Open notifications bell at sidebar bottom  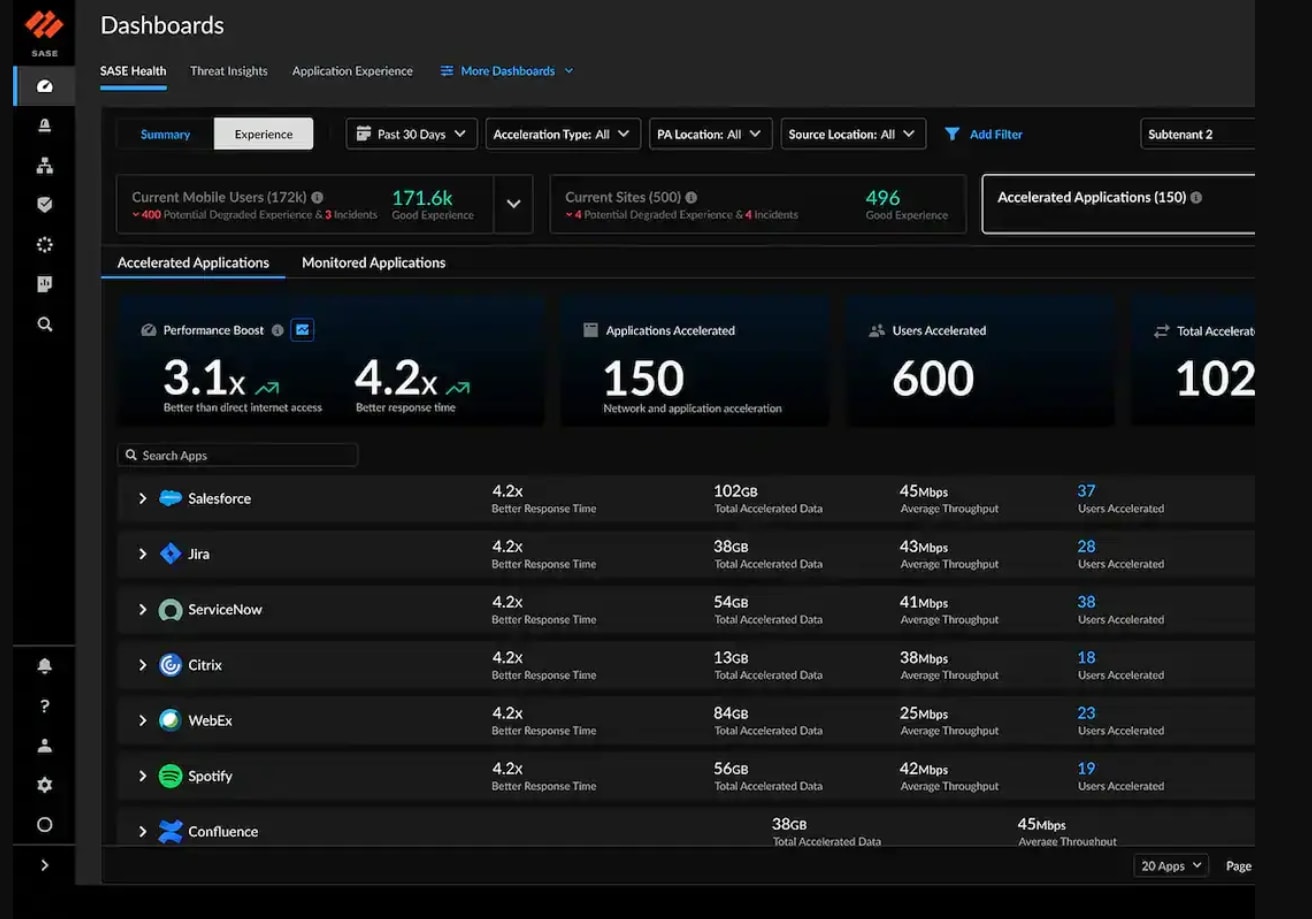44,666
